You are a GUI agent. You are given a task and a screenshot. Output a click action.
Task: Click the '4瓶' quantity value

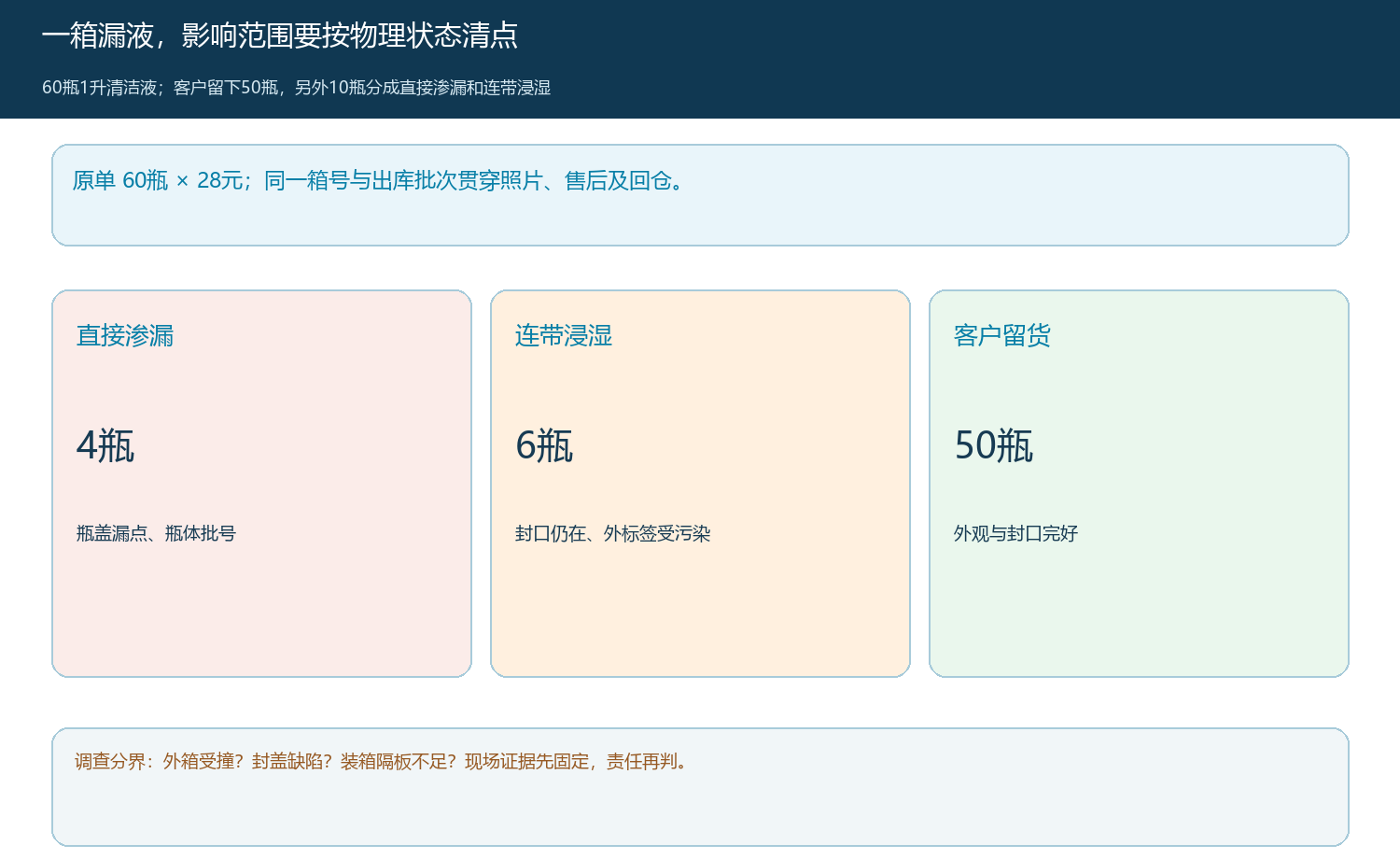tap(105, 445)
